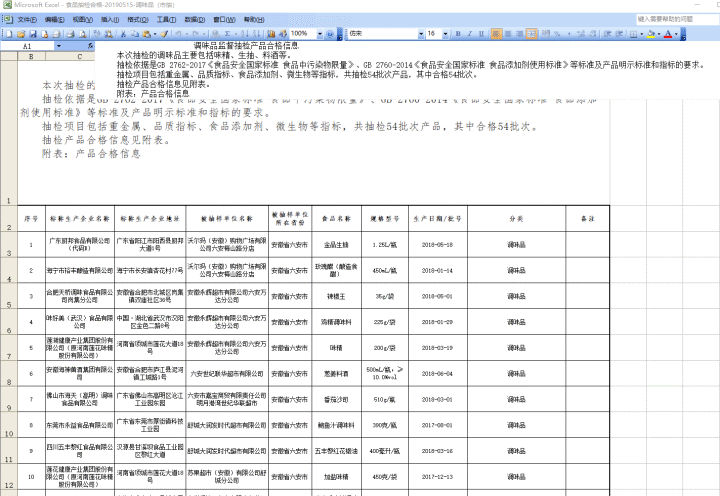Cut selection using scissors icon
This screenshot has width=720, height=496.
click(x=123, y=34)
